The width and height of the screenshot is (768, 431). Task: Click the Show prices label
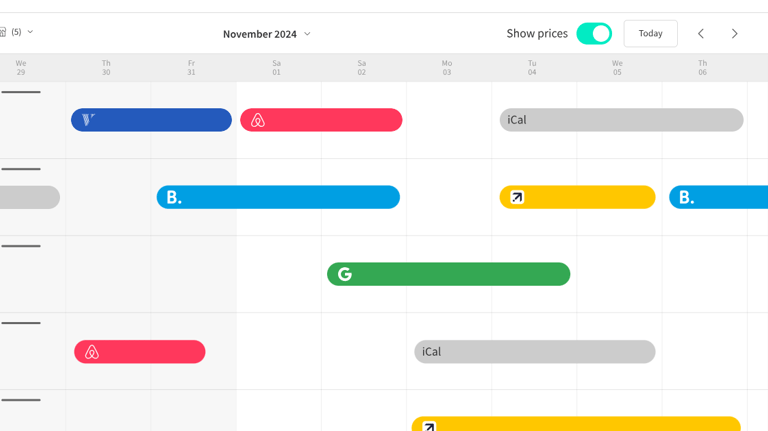(537, 34)
